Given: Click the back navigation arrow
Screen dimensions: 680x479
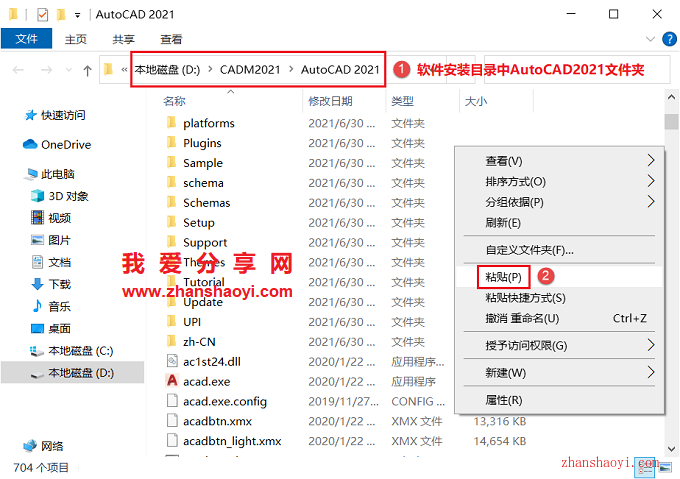Looking at the screenshot, I should 18,70.
